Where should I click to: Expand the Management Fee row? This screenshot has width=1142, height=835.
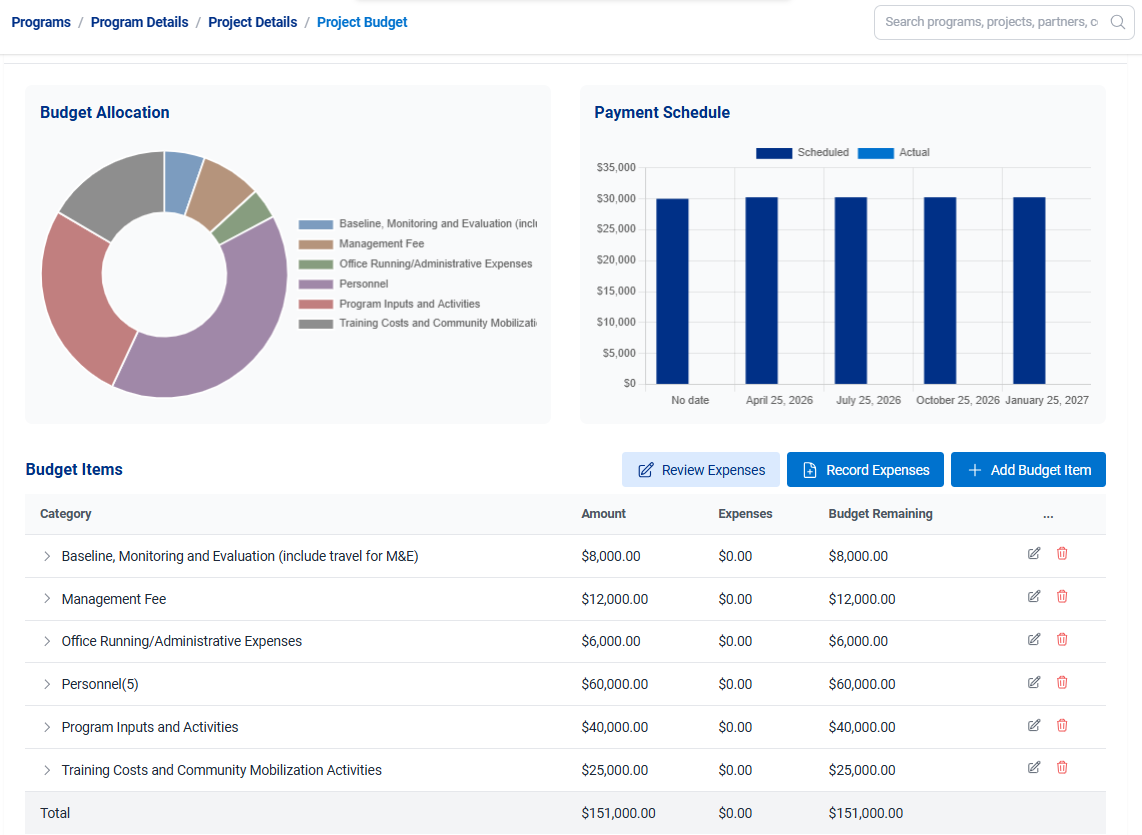(47, 599)
